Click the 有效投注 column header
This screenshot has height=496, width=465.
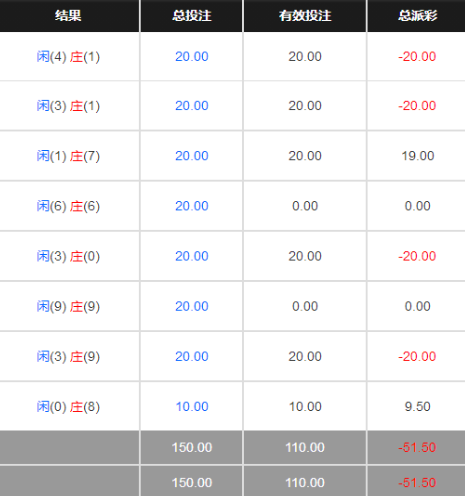(x=305, y=15)
